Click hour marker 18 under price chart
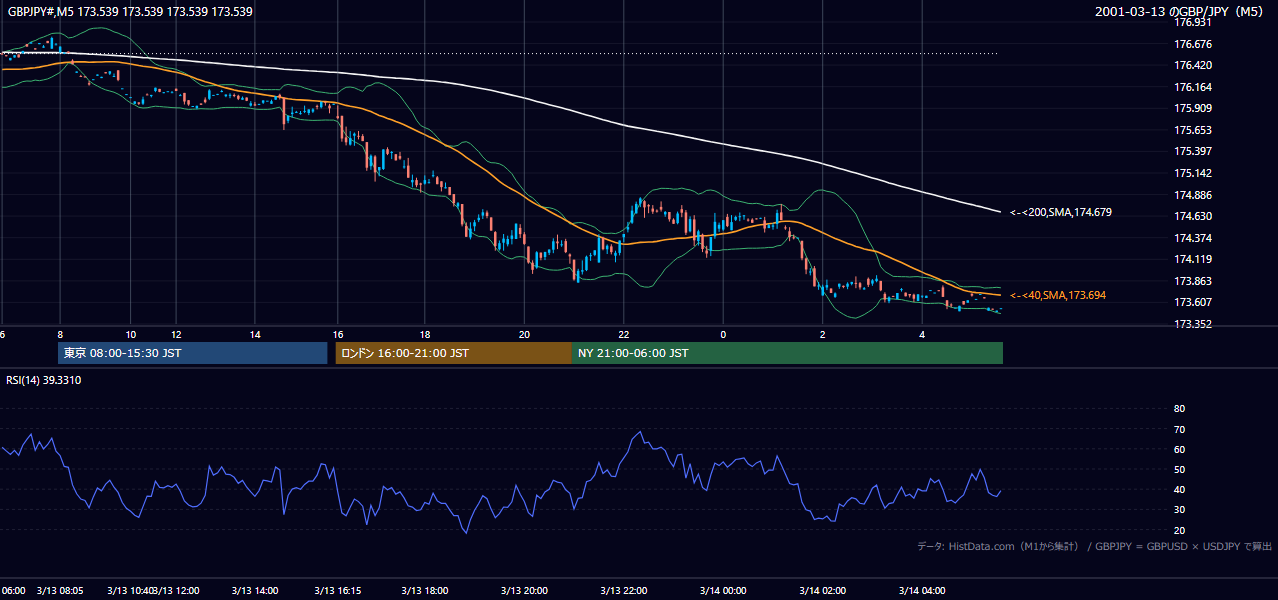This screenshot has height=600, width=1278. click(x=425, y=334)
